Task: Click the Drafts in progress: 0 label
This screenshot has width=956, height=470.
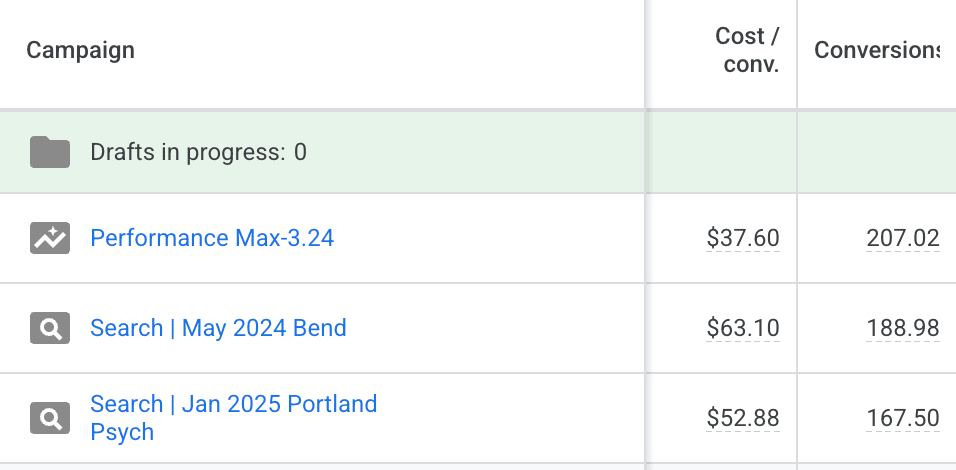Action: pos(198,152)
